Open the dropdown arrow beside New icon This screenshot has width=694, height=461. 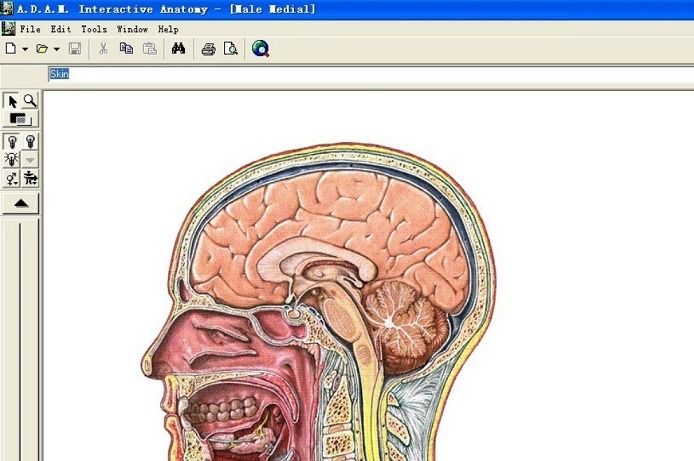[24, 49]
